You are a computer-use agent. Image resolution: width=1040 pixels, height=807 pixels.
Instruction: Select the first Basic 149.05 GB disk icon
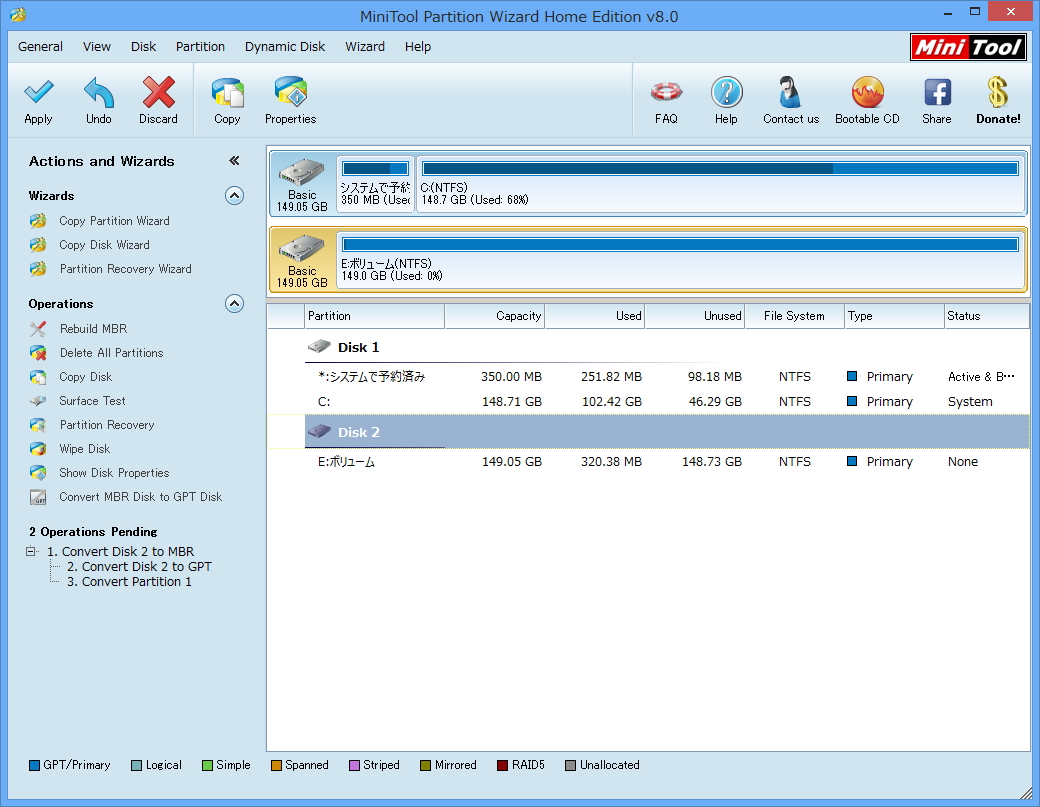click(x=302, y=184)
